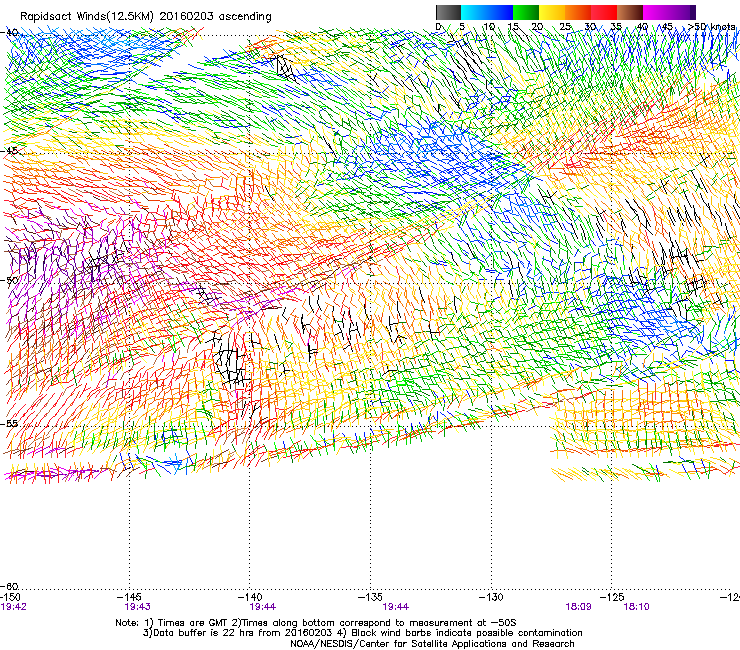Click the title 'Rapidsact Winds(12.5KM) 20160203 ascending'
This screenshot has width=740, height=650.
click(x=146, y=17)
